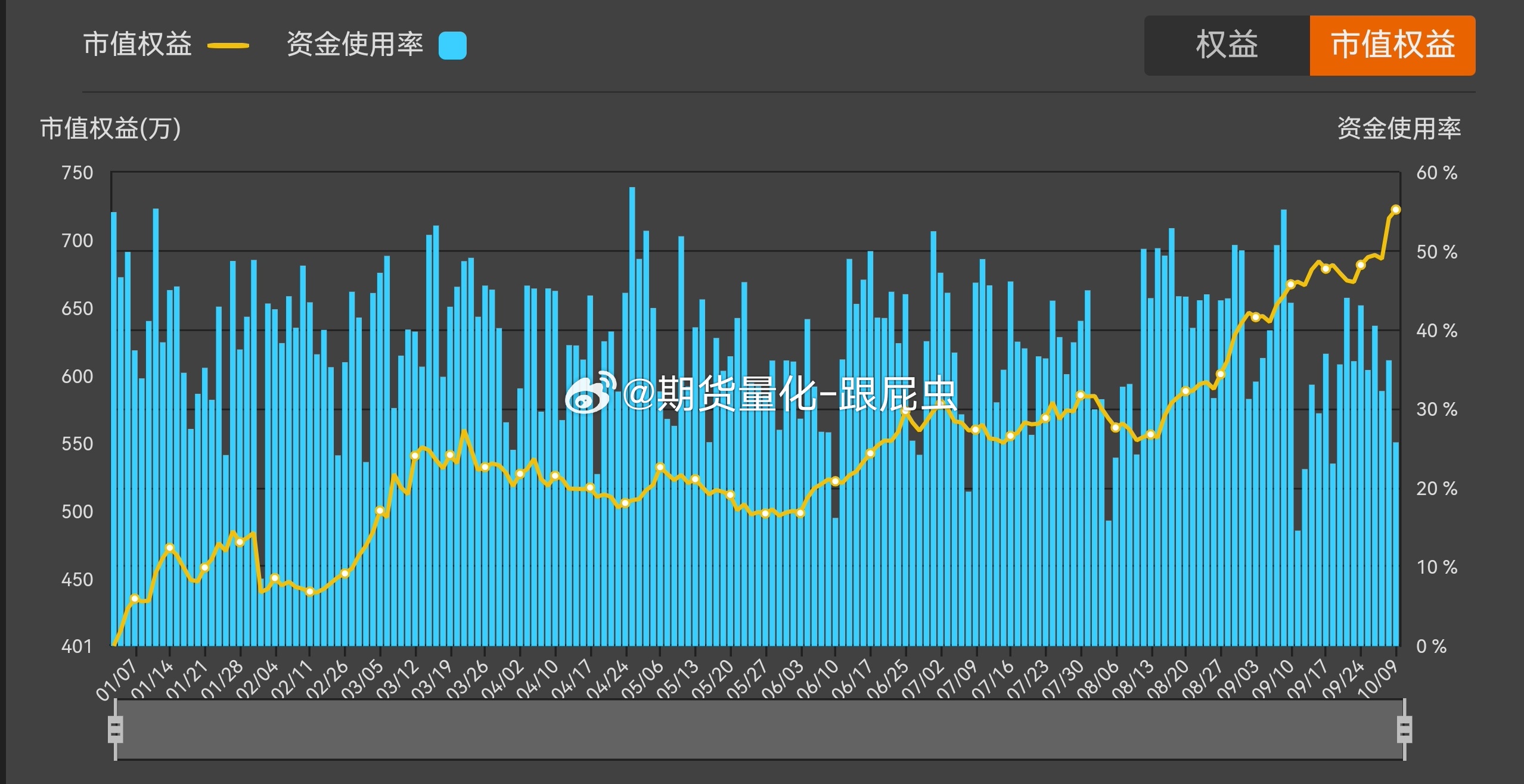Click the 06/03 date label on x-axis
1524x784 pixels.
(x=783, y=680)
